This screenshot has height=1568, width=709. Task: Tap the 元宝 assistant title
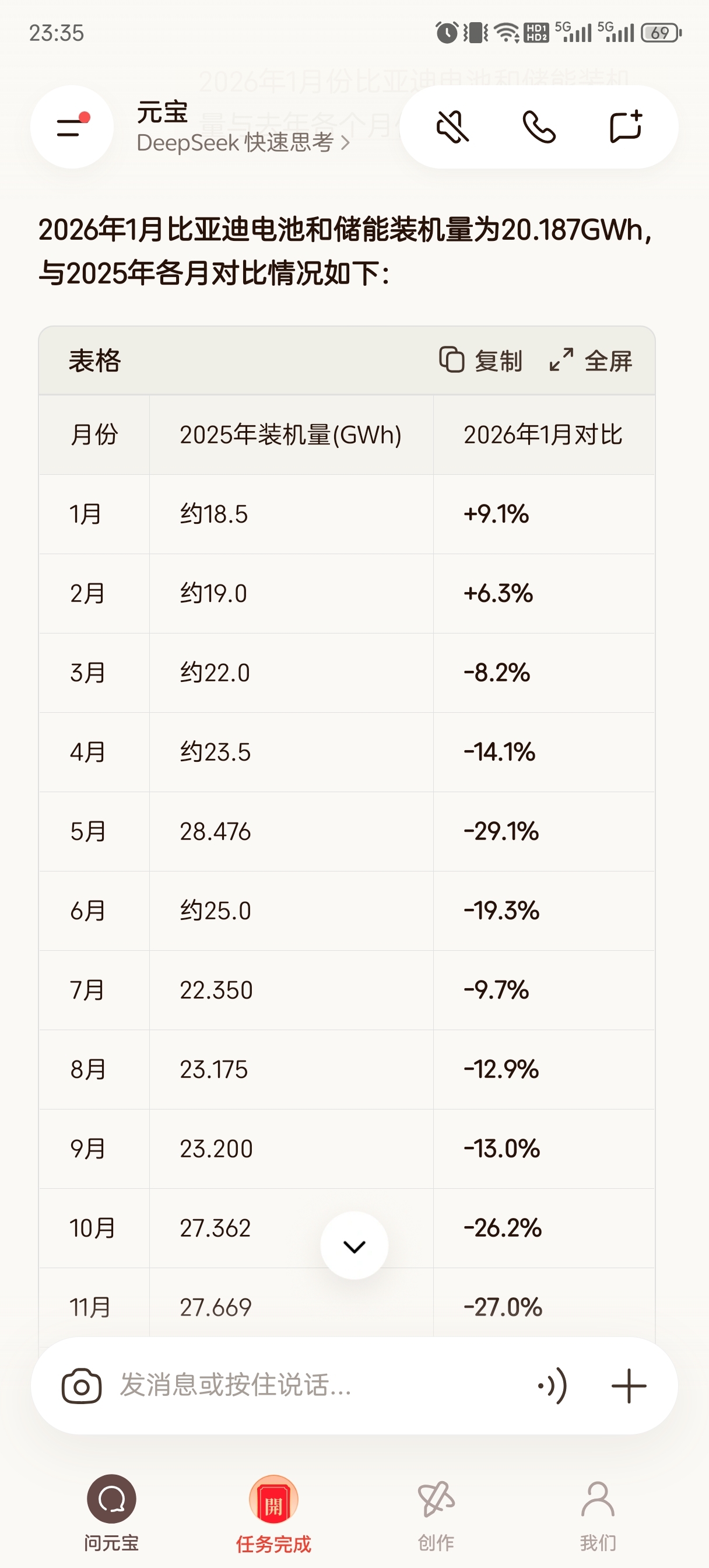click(x=163, y=113)
